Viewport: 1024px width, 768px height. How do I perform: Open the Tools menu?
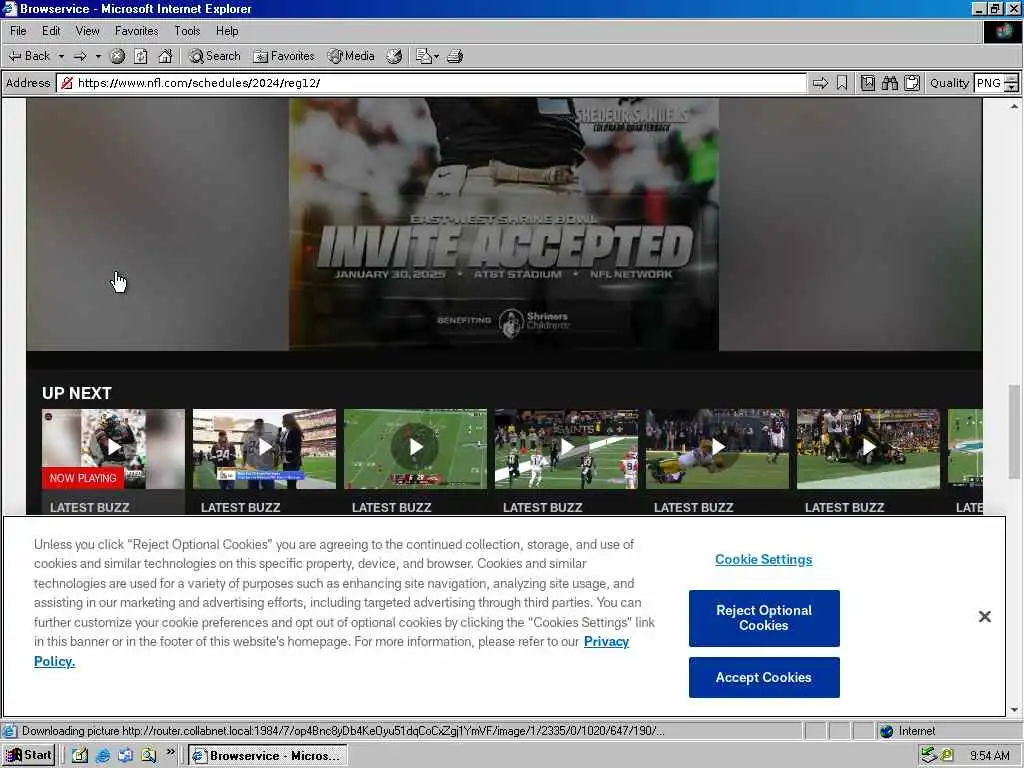click(x=187, y=31)
